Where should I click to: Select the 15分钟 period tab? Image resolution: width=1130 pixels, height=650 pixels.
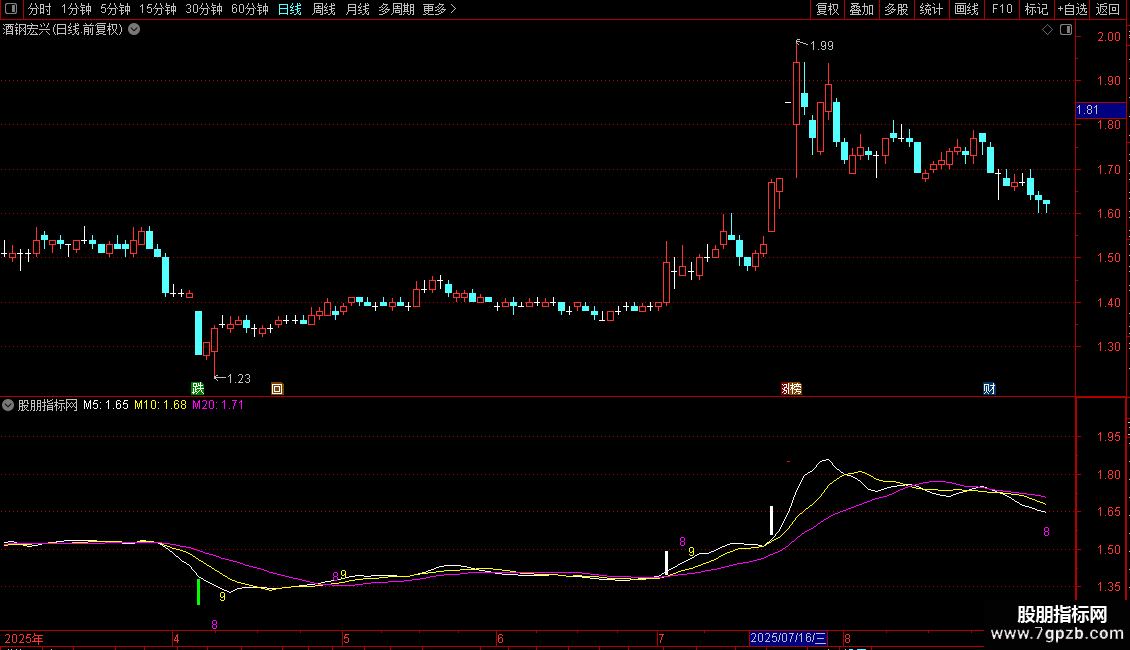pyautogui.click(x=158, y=9)
